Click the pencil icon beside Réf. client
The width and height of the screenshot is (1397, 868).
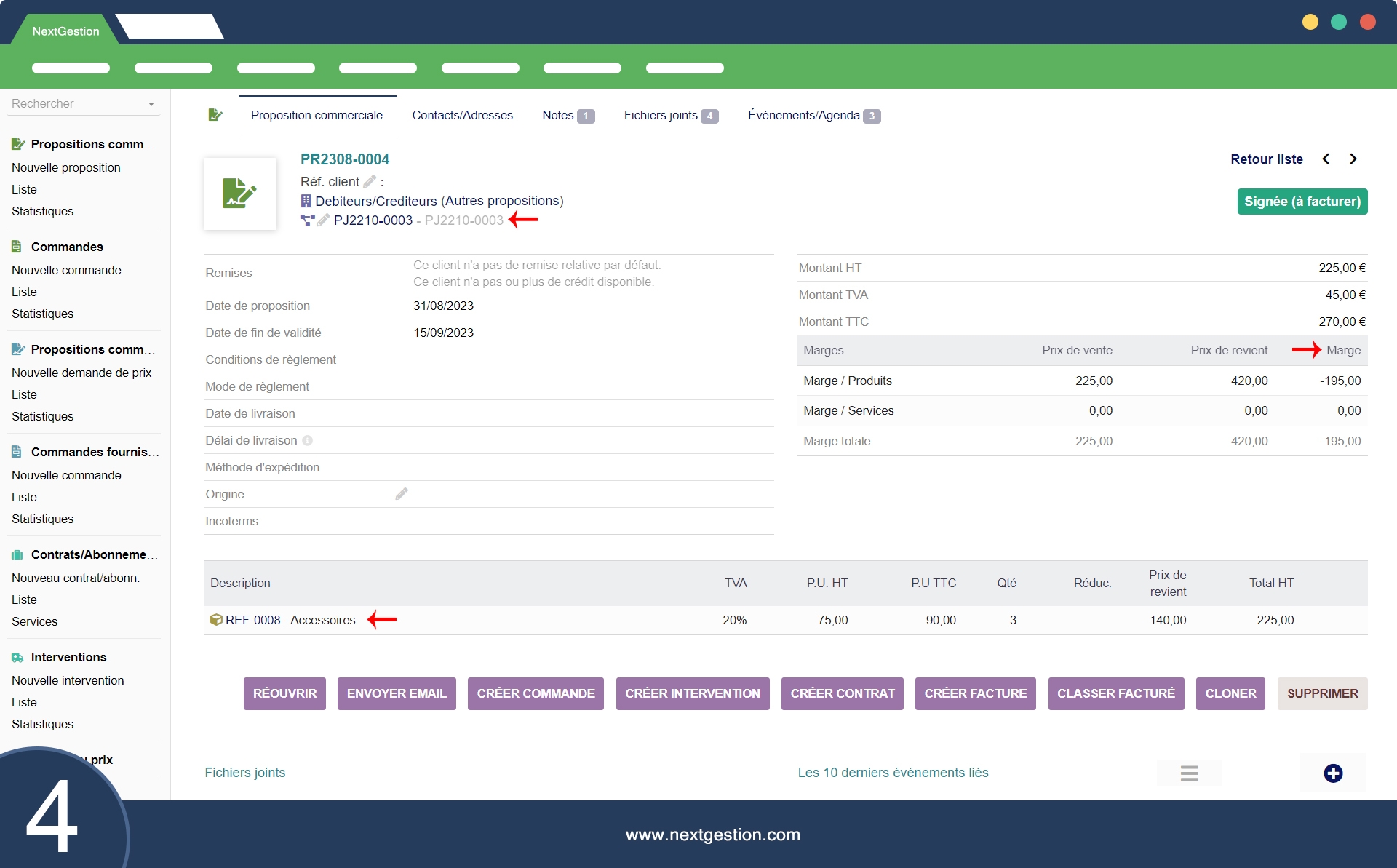(x=370, y=181)
